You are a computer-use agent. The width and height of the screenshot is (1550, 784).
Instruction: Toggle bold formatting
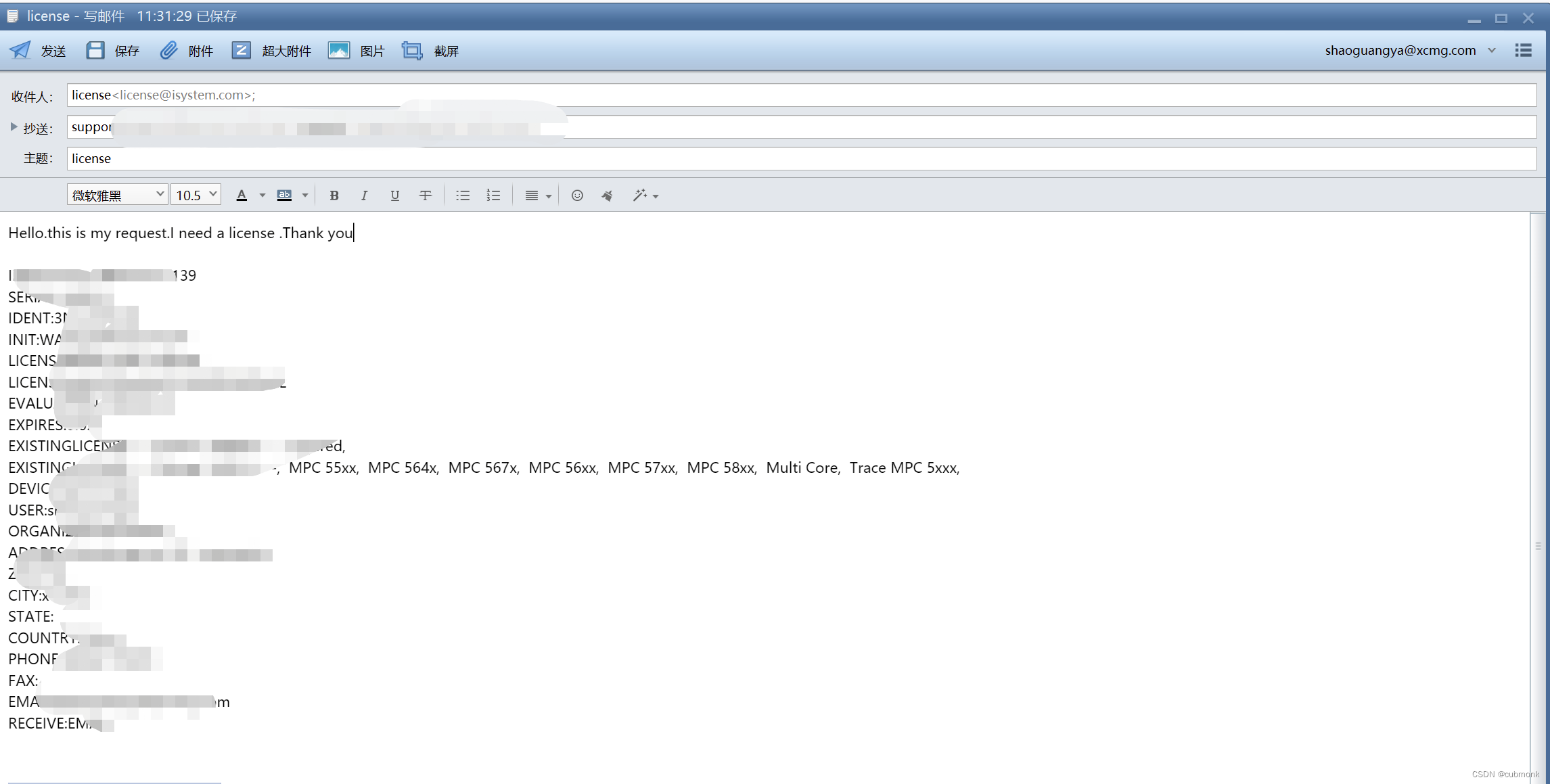(334, 195)
